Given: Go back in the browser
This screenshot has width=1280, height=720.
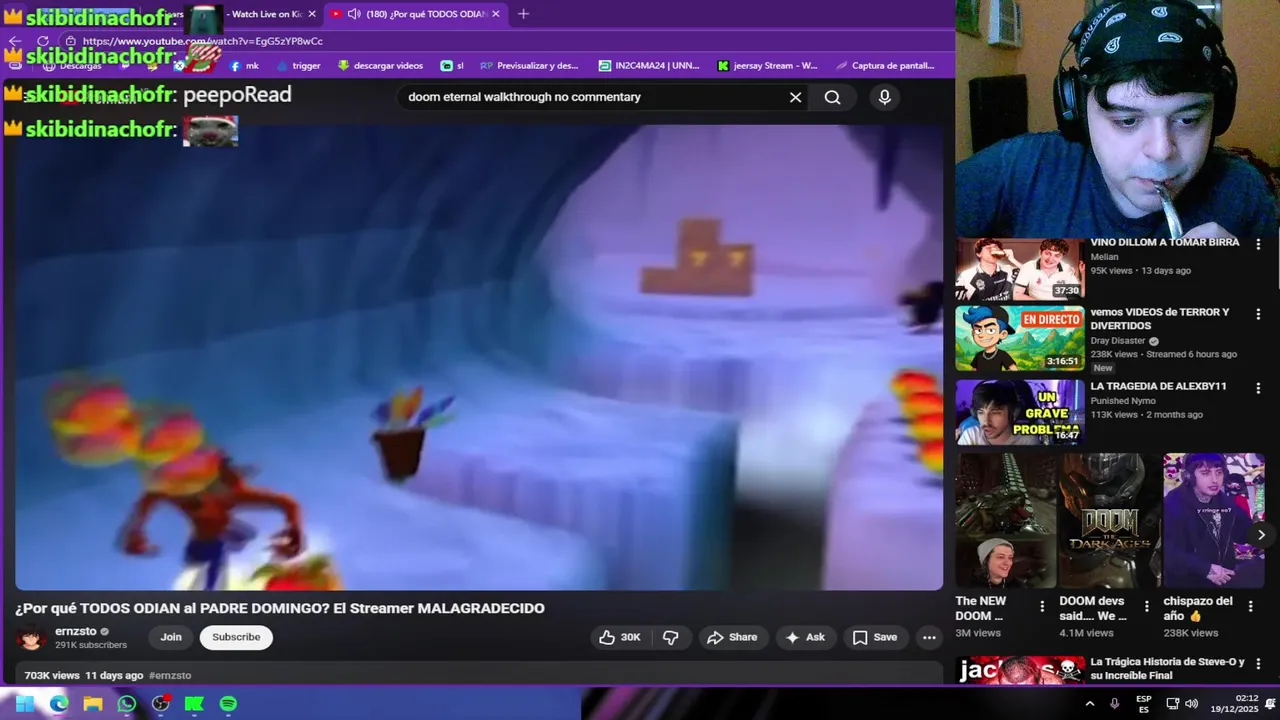Looking at the screenshot, I should 15,41.
